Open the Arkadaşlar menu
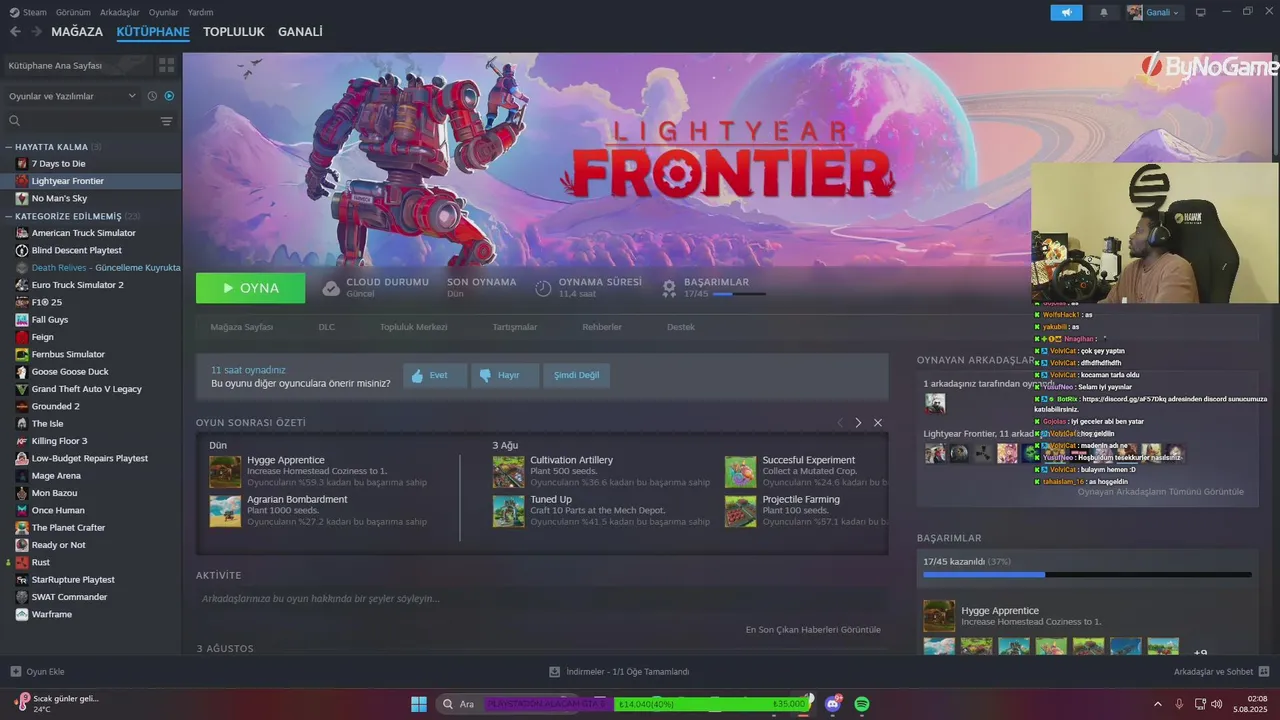1280x720 pixels. [120, 12]
